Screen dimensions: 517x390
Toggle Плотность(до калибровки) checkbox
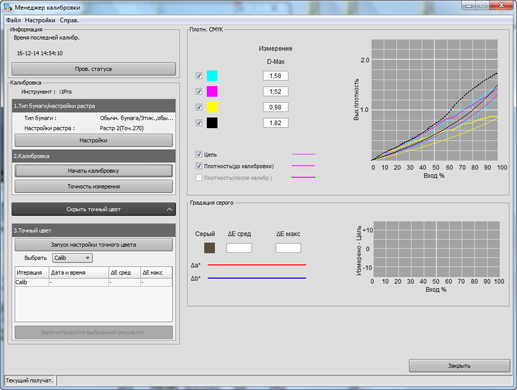click(x=199, y=166)
